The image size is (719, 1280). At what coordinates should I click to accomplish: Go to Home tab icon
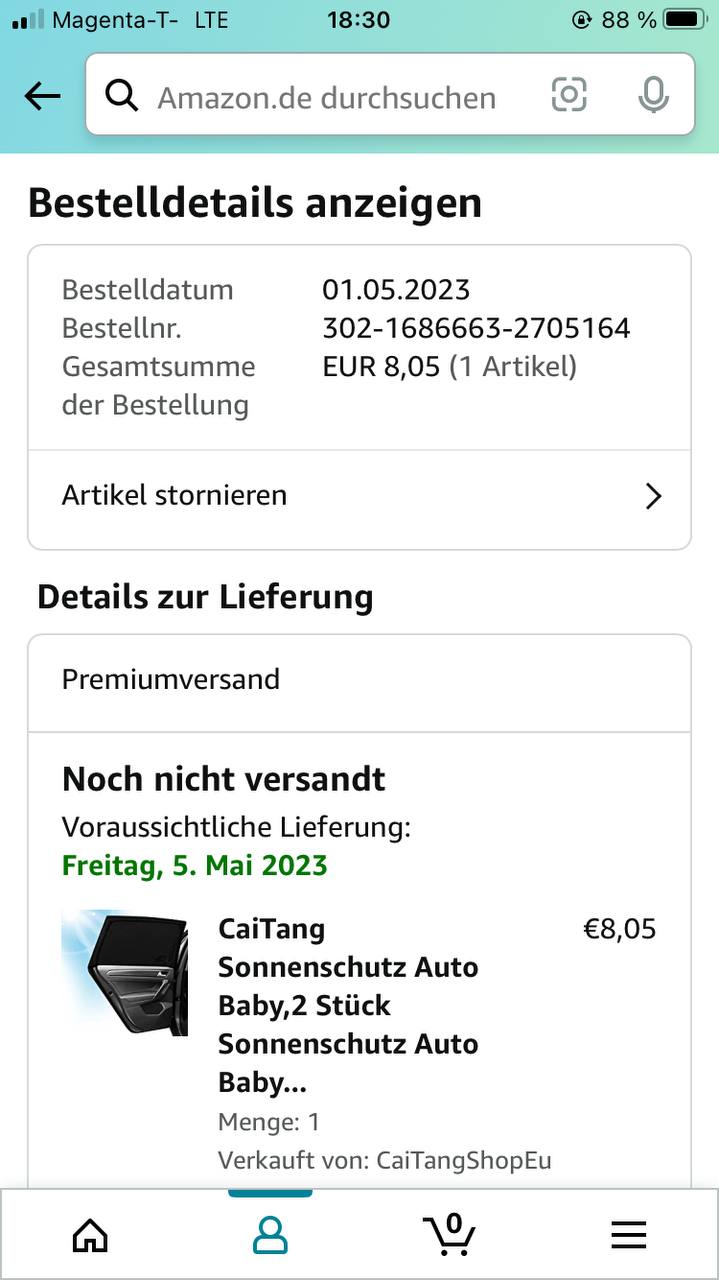click(90, 1235)
